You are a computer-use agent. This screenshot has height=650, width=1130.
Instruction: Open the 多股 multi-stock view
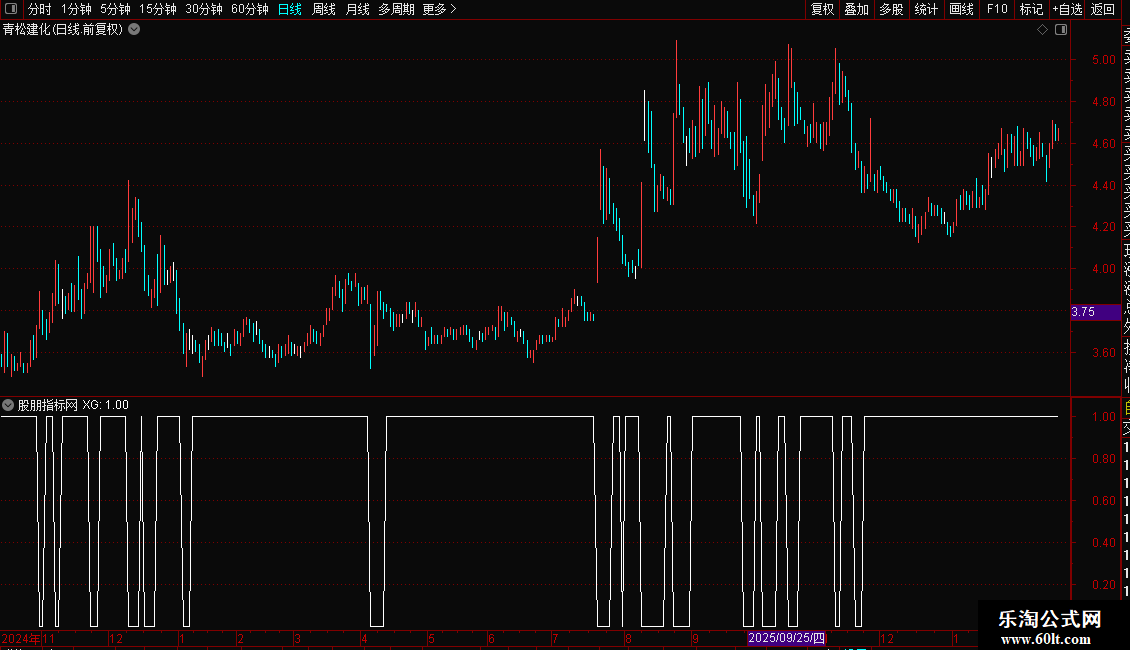coord(891,9)
